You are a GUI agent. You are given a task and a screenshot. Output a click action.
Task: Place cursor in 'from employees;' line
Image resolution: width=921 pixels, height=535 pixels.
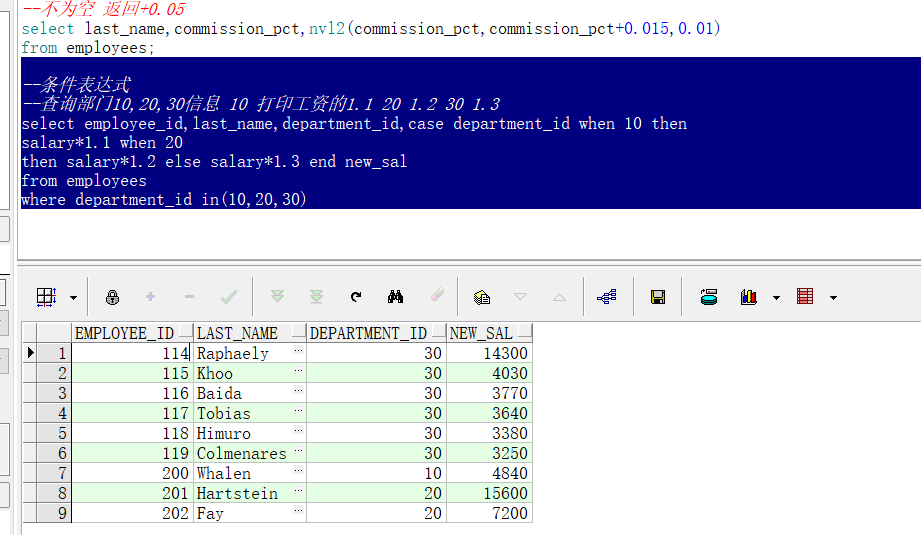tap(88, 48)
